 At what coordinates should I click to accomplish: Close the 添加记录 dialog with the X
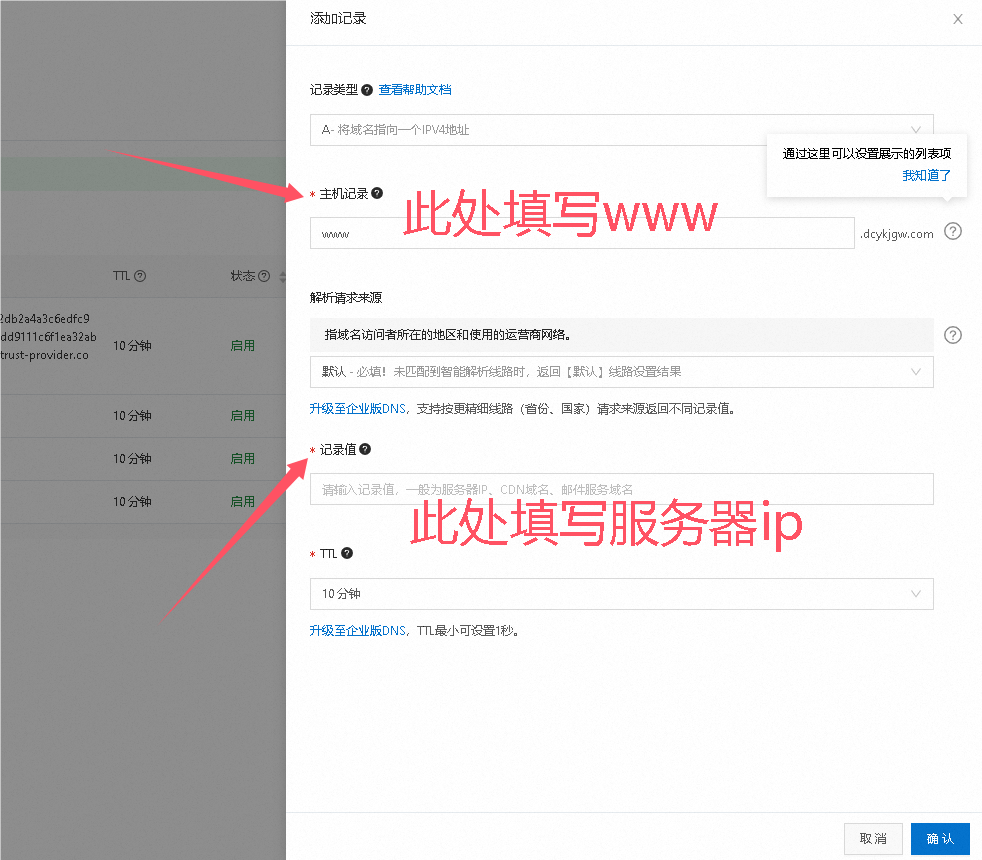tap(958, 19)
